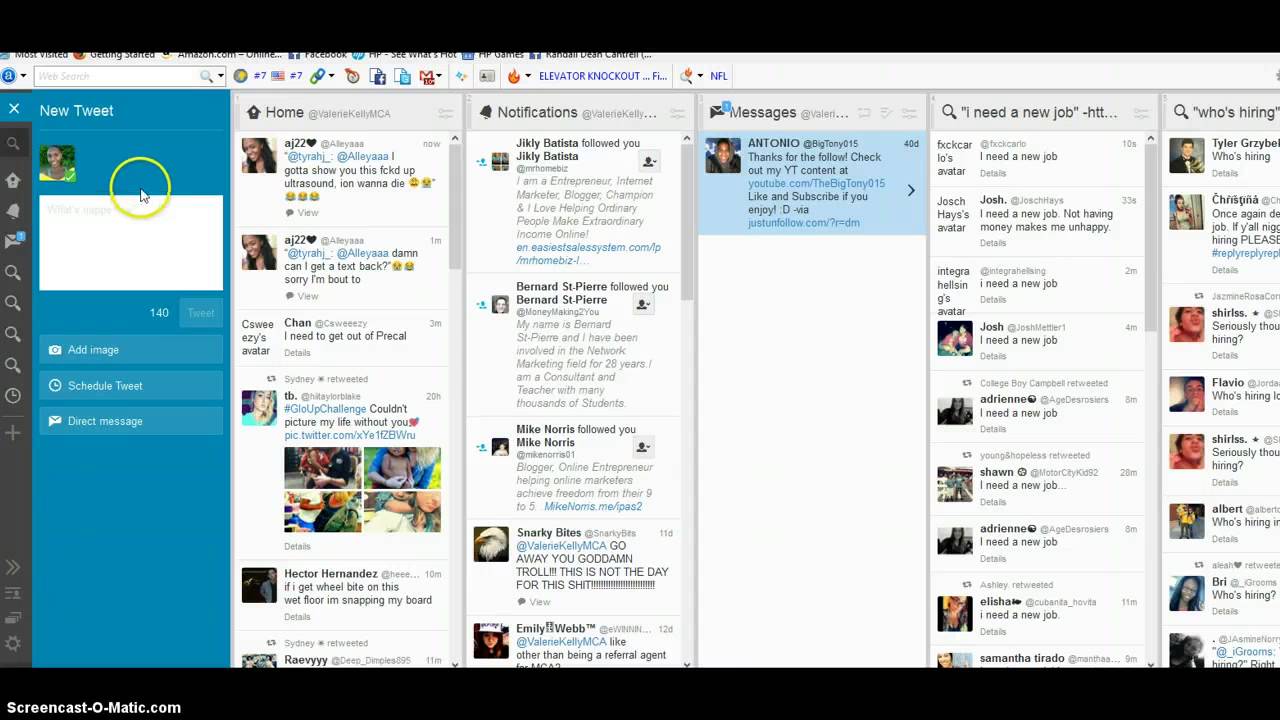
Task: Click Snarky Bites eagle avatar
Action: pos(491,543)
